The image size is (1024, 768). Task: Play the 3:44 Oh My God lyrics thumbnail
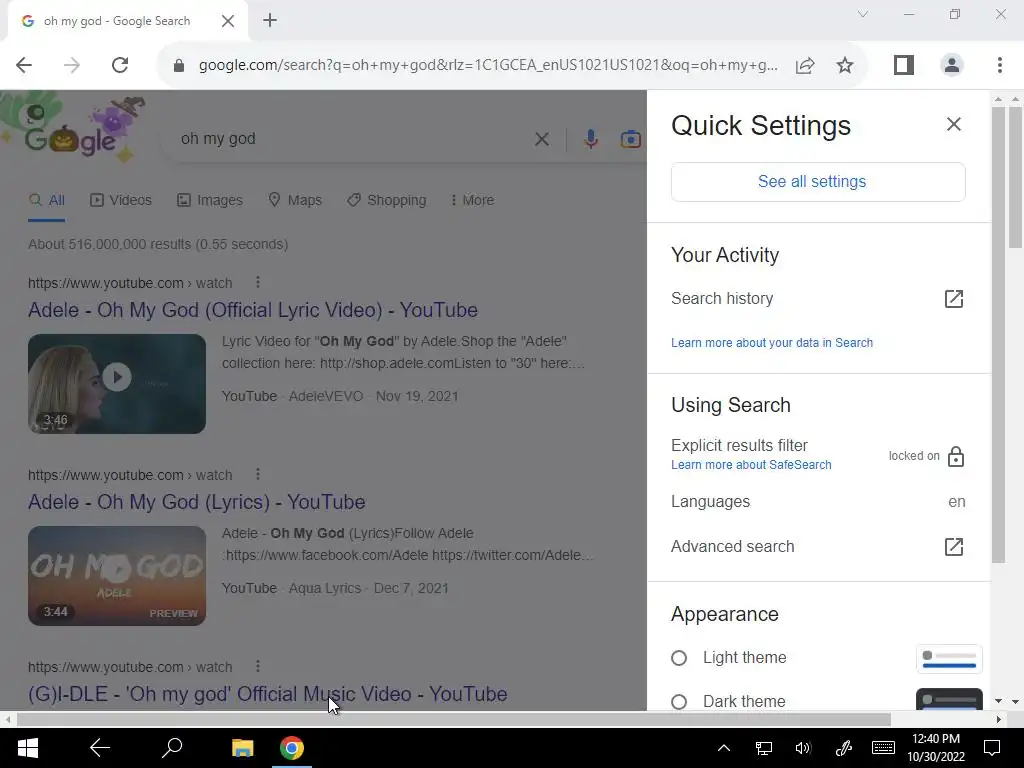(117, 575)
